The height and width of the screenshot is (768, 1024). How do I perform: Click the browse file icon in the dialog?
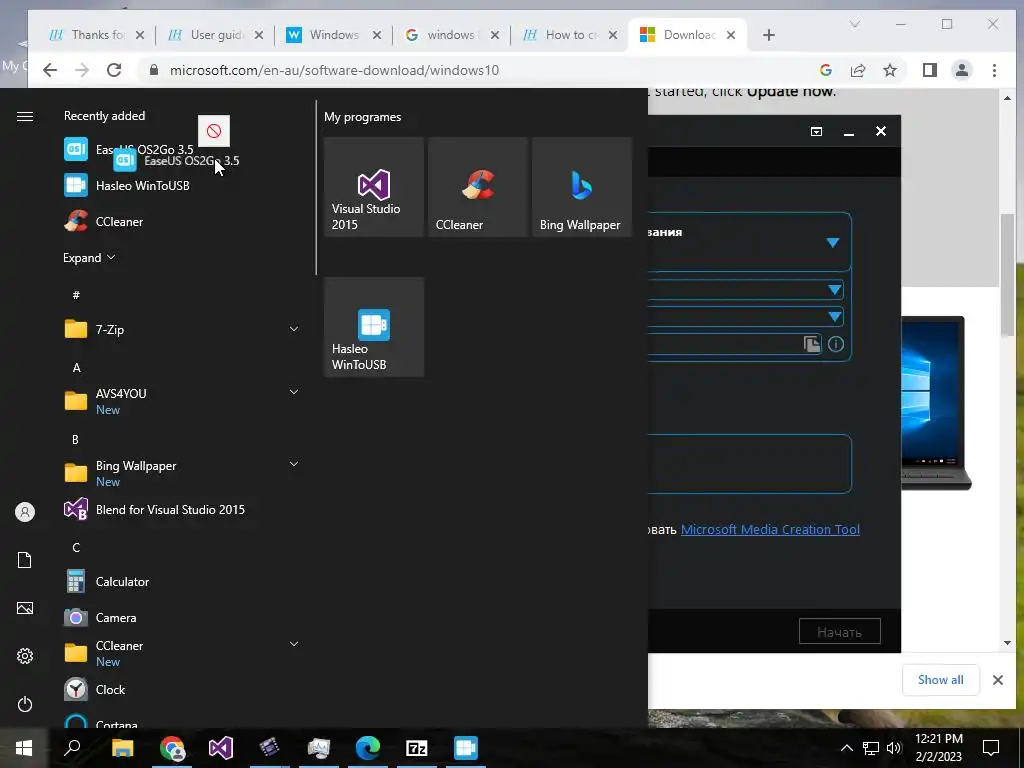coord(812,344)
